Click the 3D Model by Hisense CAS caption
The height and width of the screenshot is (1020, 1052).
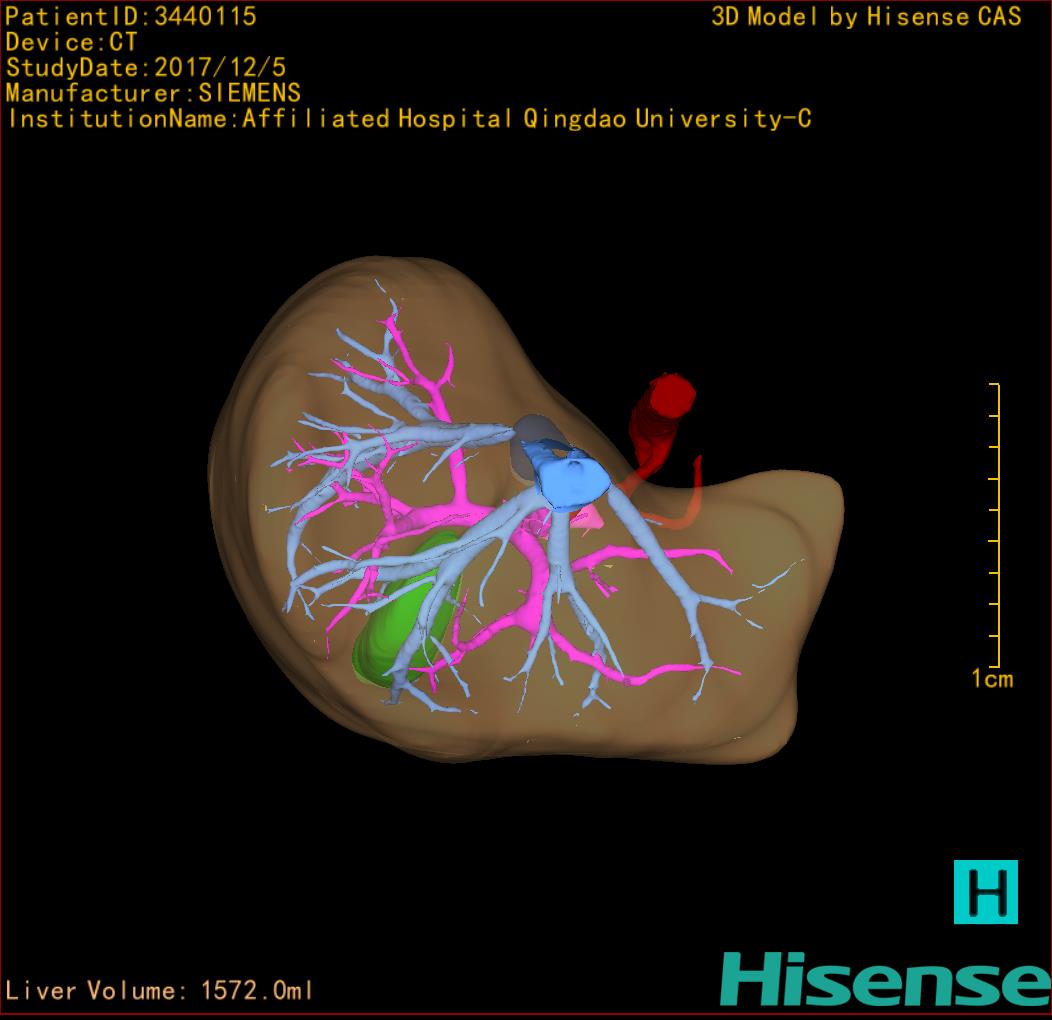coord(866,16)
